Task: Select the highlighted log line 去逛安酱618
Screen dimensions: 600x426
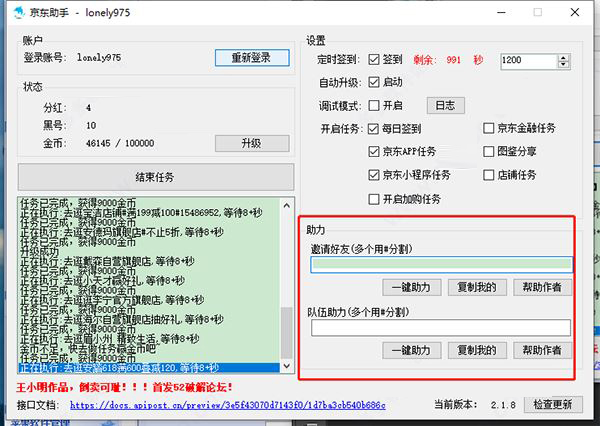Action: 149,368
